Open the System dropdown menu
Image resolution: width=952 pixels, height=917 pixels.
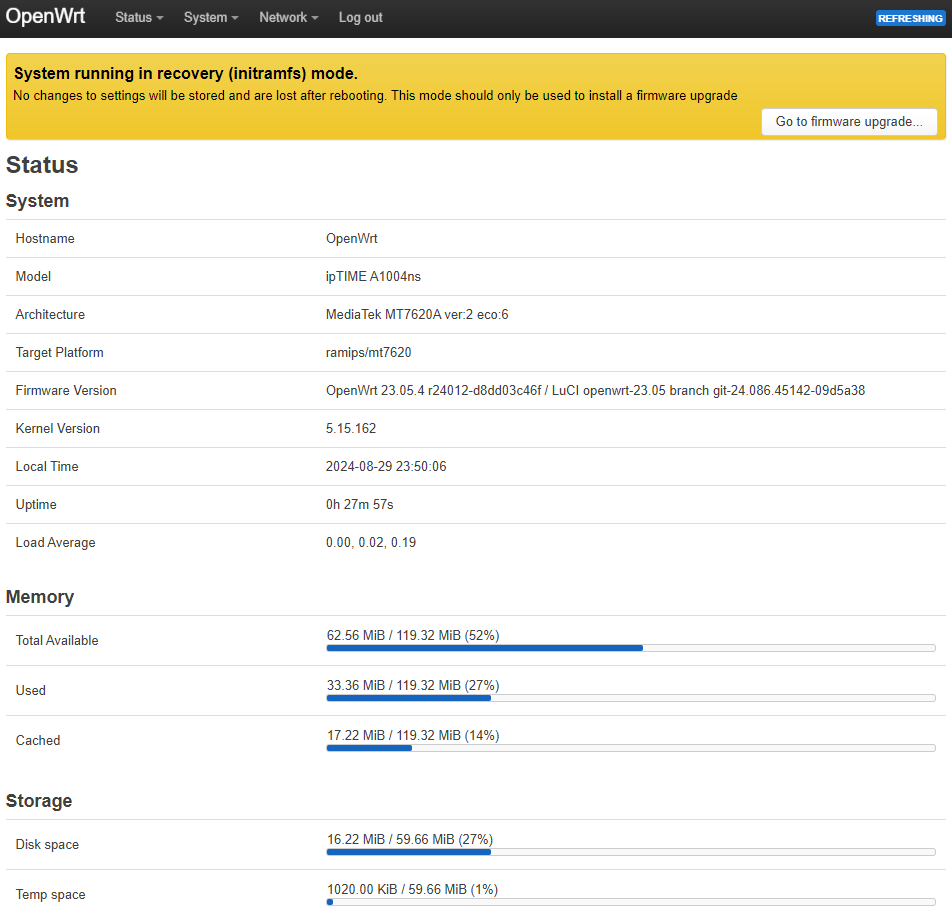tap(211, 18)
